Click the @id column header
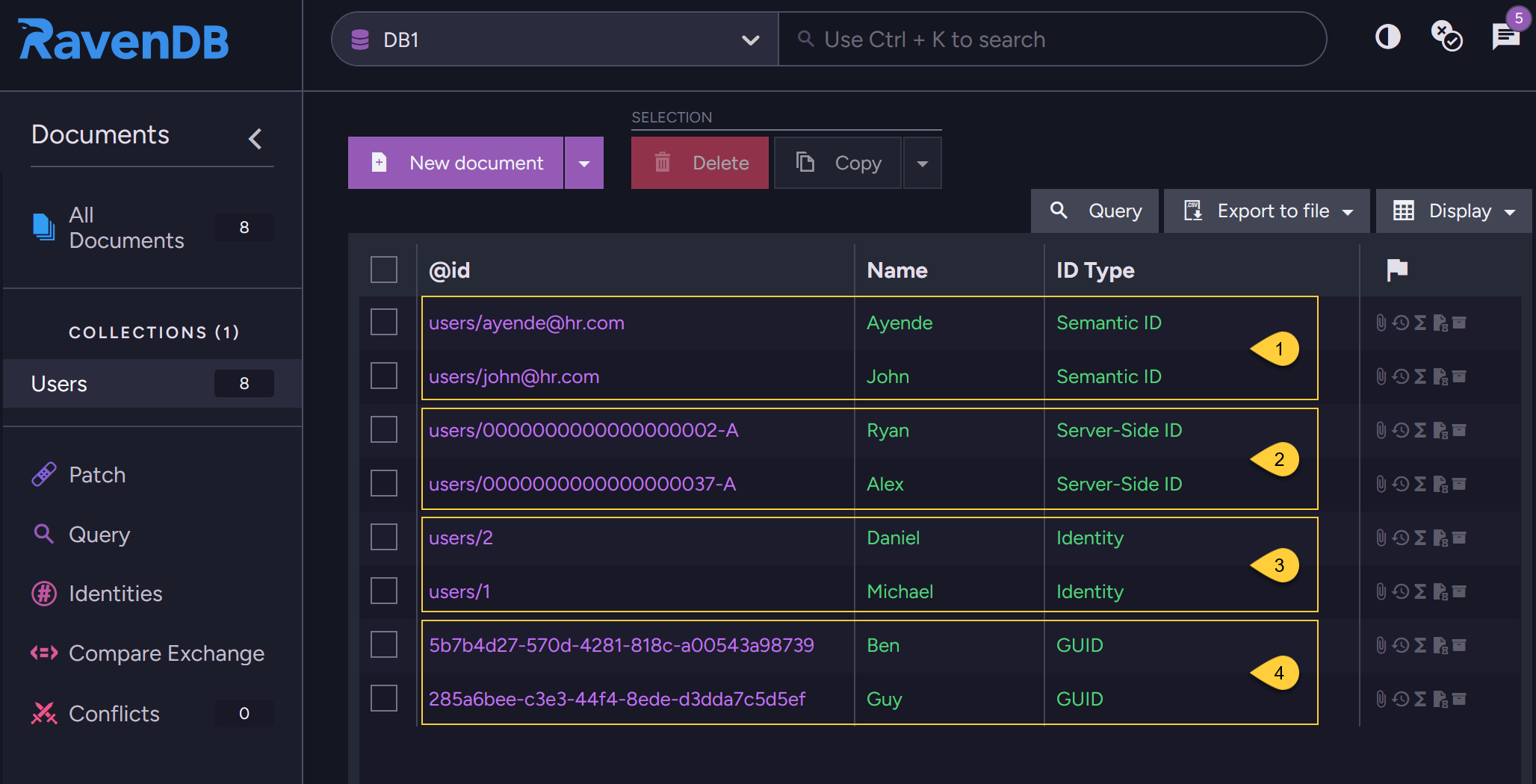 point(450,270)
